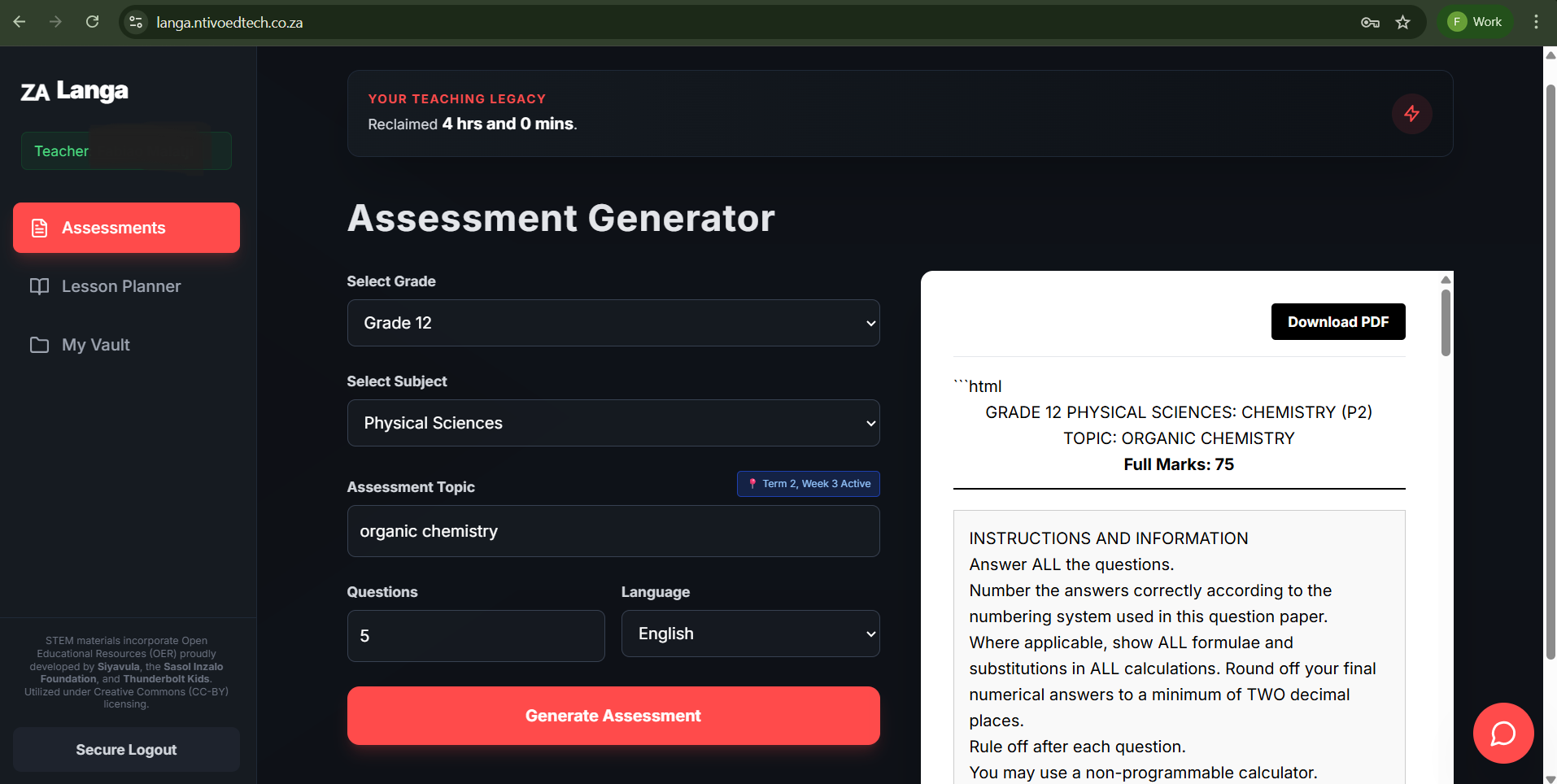
Task: Click the Generate Assessment button
Action: 613,716
